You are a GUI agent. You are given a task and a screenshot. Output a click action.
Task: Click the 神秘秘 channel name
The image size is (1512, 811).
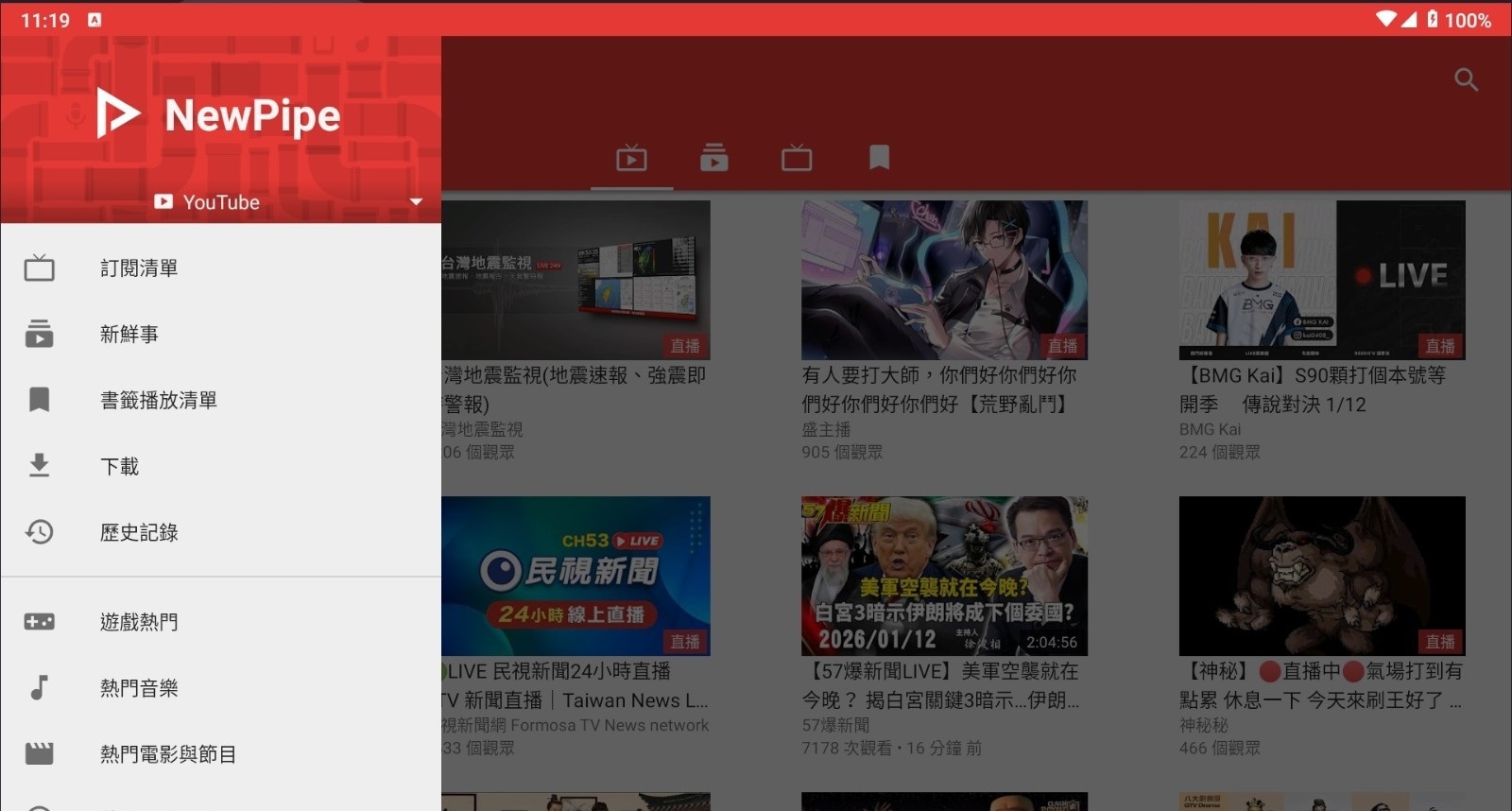[1204, 725]
